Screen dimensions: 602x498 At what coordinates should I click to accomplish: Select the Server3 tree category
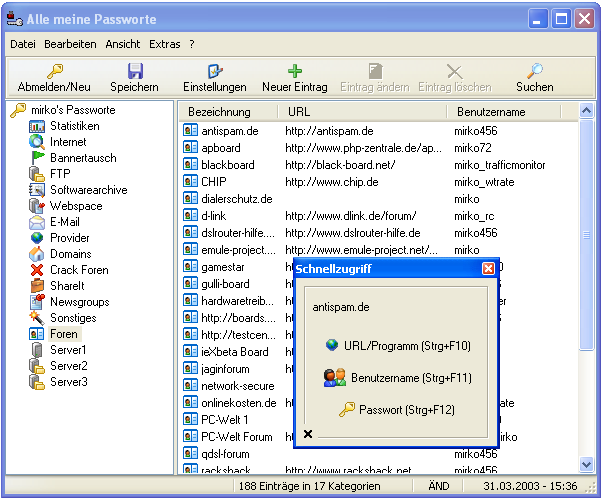point(69,382)
